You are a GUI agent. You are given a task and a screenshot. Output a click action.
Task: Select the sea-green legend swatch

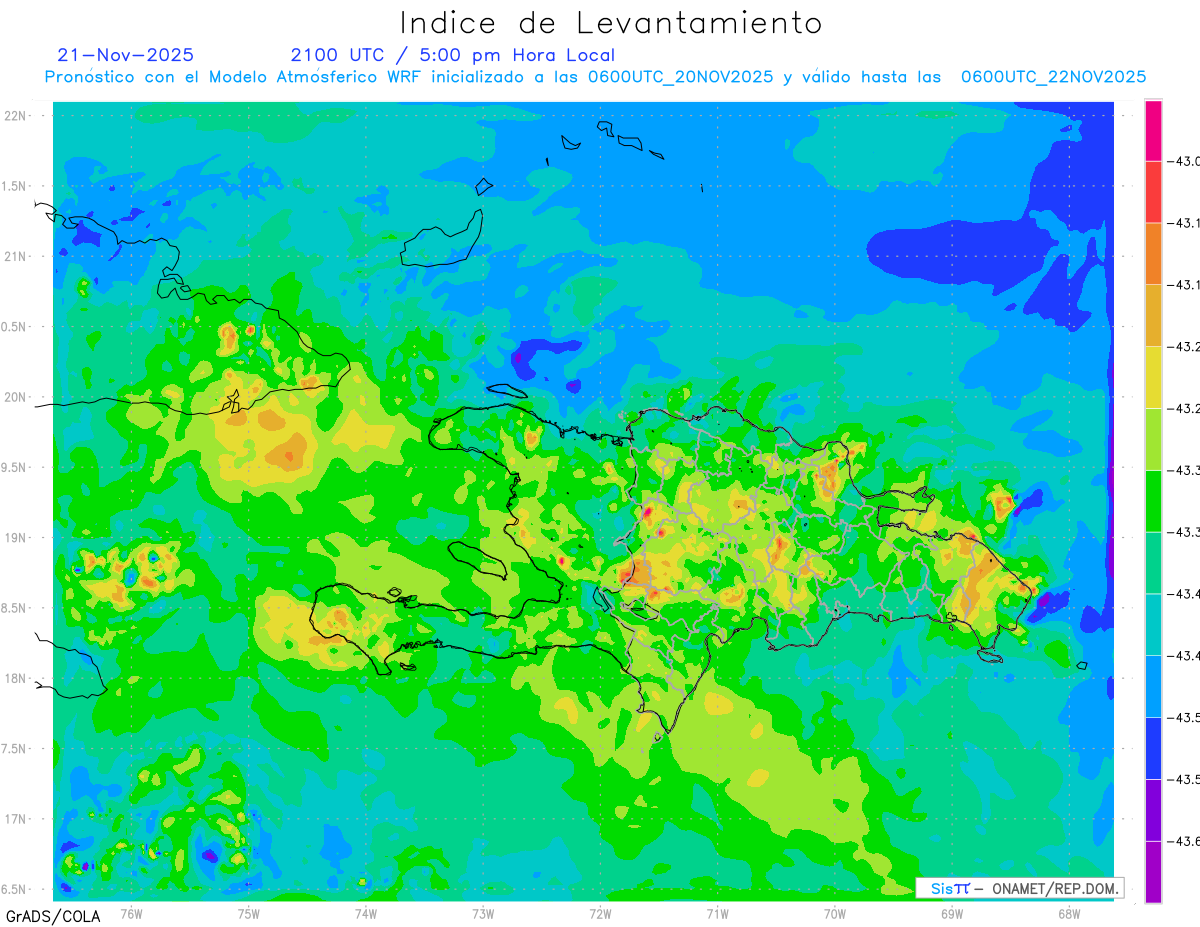point(1153,562)
